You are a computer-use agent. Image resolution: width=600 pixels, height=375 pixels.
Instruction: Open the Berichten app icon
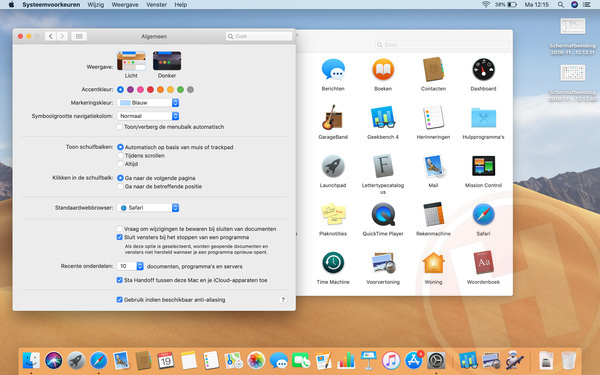(333, 70)
